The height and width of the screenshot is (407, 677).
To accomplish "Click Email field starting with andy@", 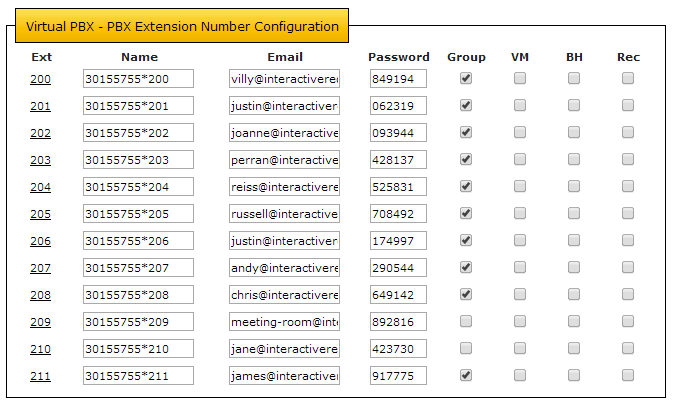I will point(285,268).
